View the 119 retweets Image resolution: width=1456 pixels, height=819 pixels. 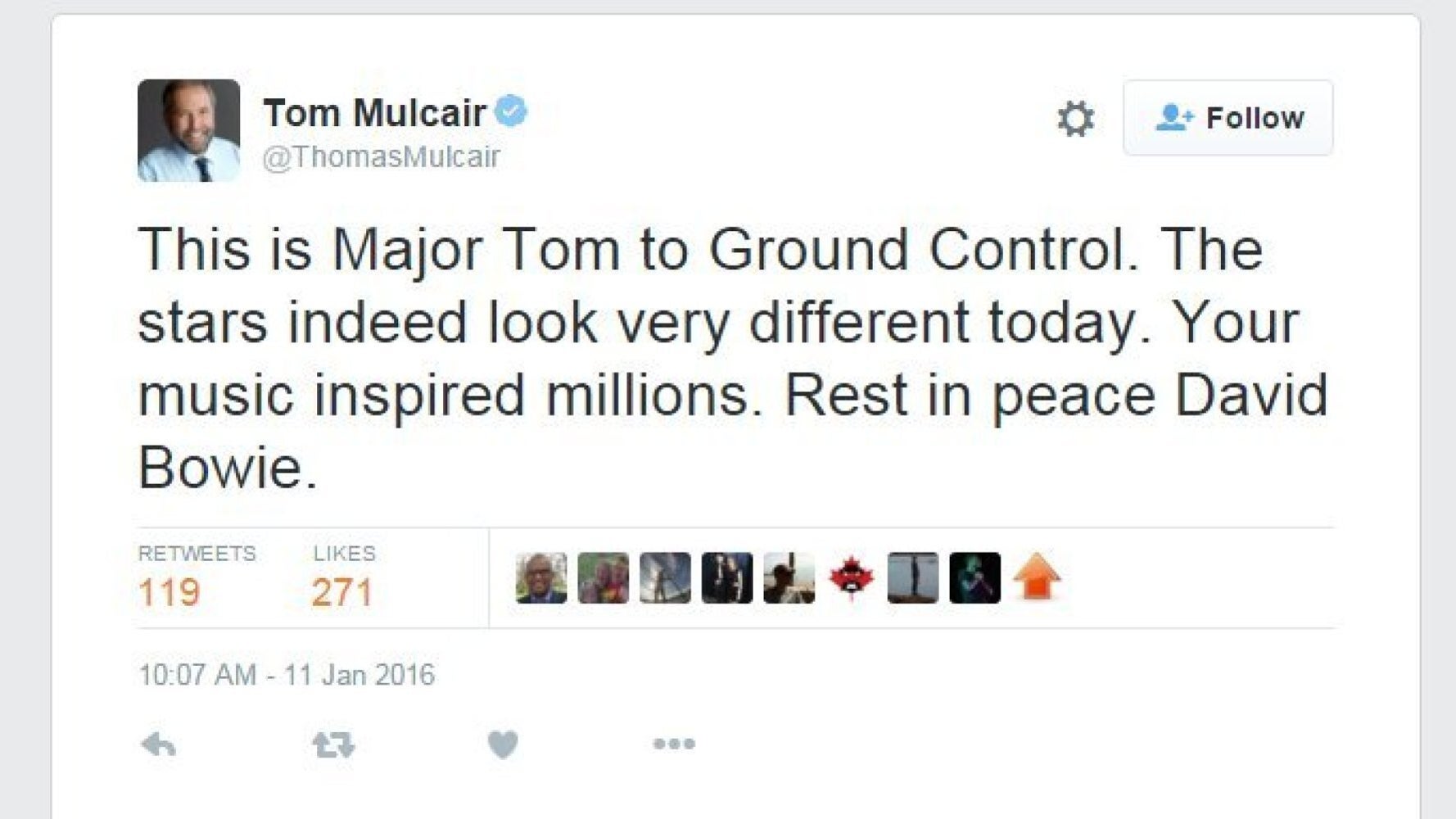170,590
